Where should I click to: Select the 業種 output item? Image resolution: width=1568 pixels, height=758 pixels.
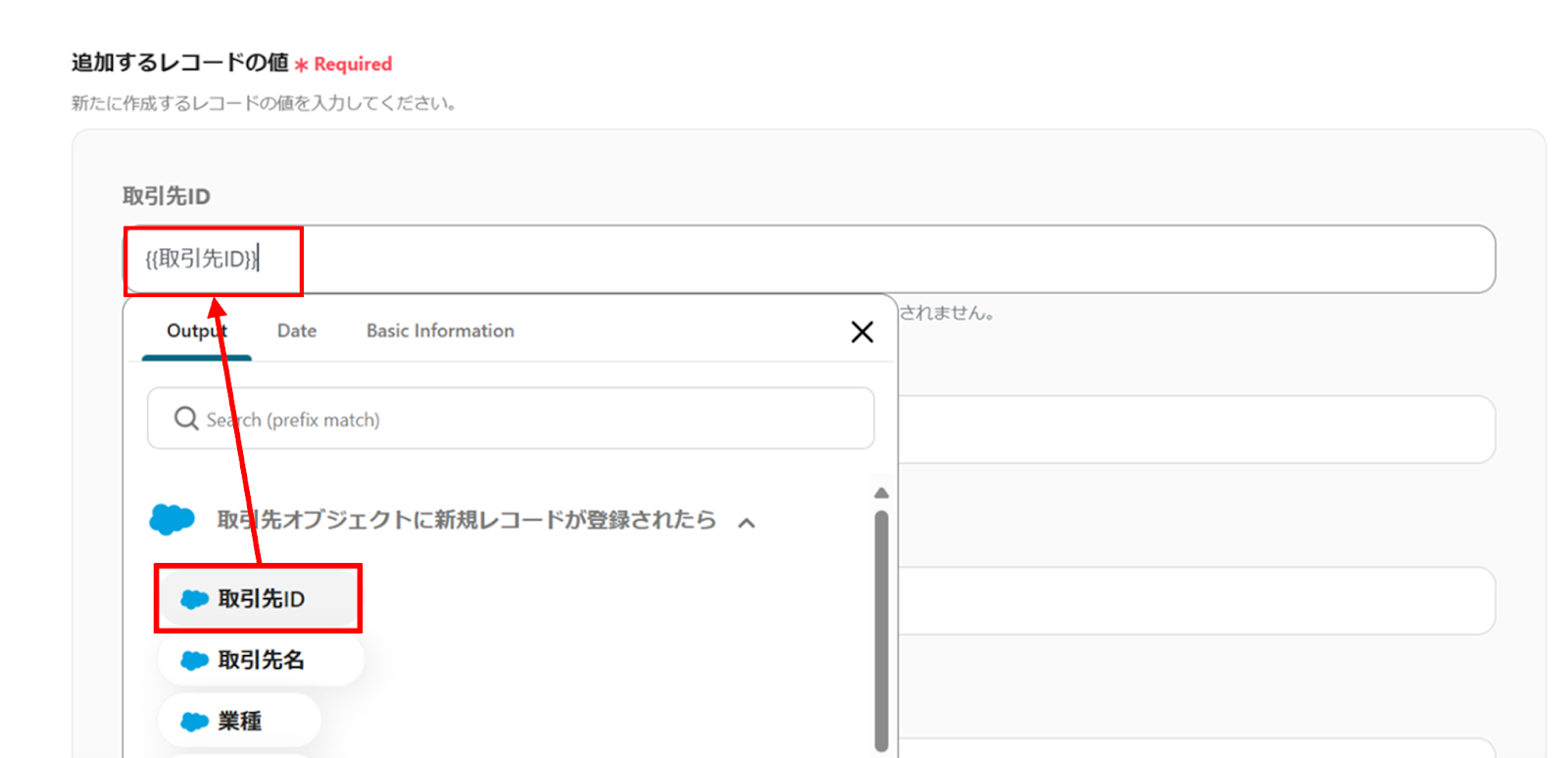(239, 721)
